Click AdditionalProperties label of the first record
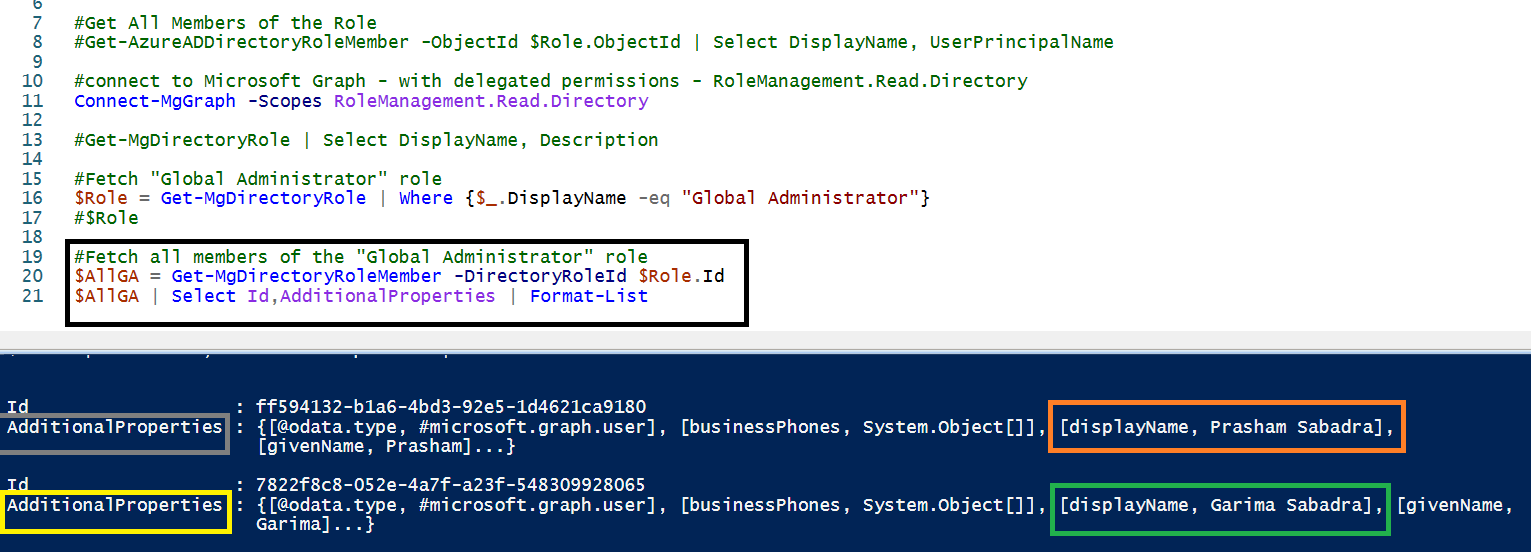 [x=114, y=427]
